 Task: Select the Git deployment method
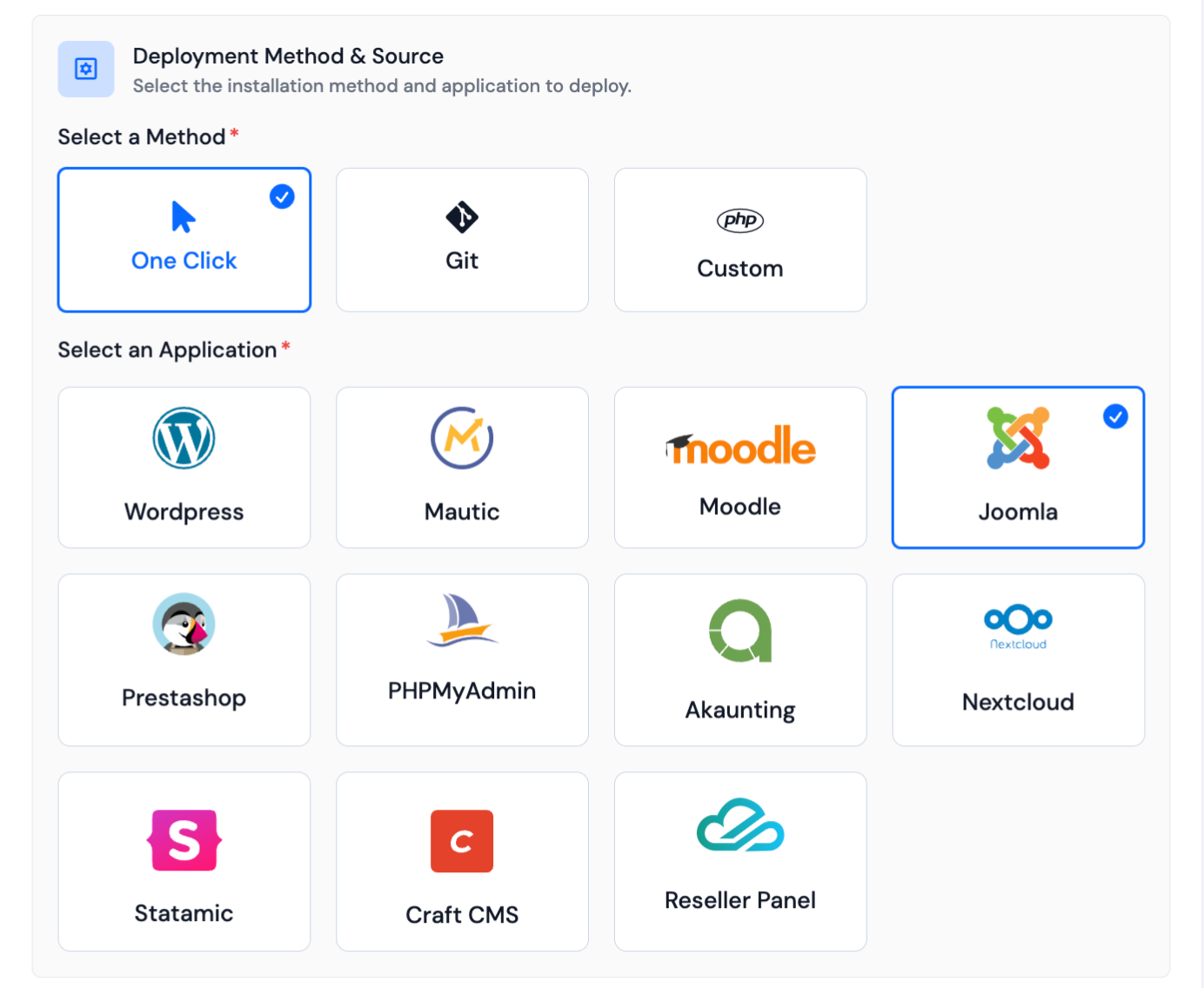(462, 239)
